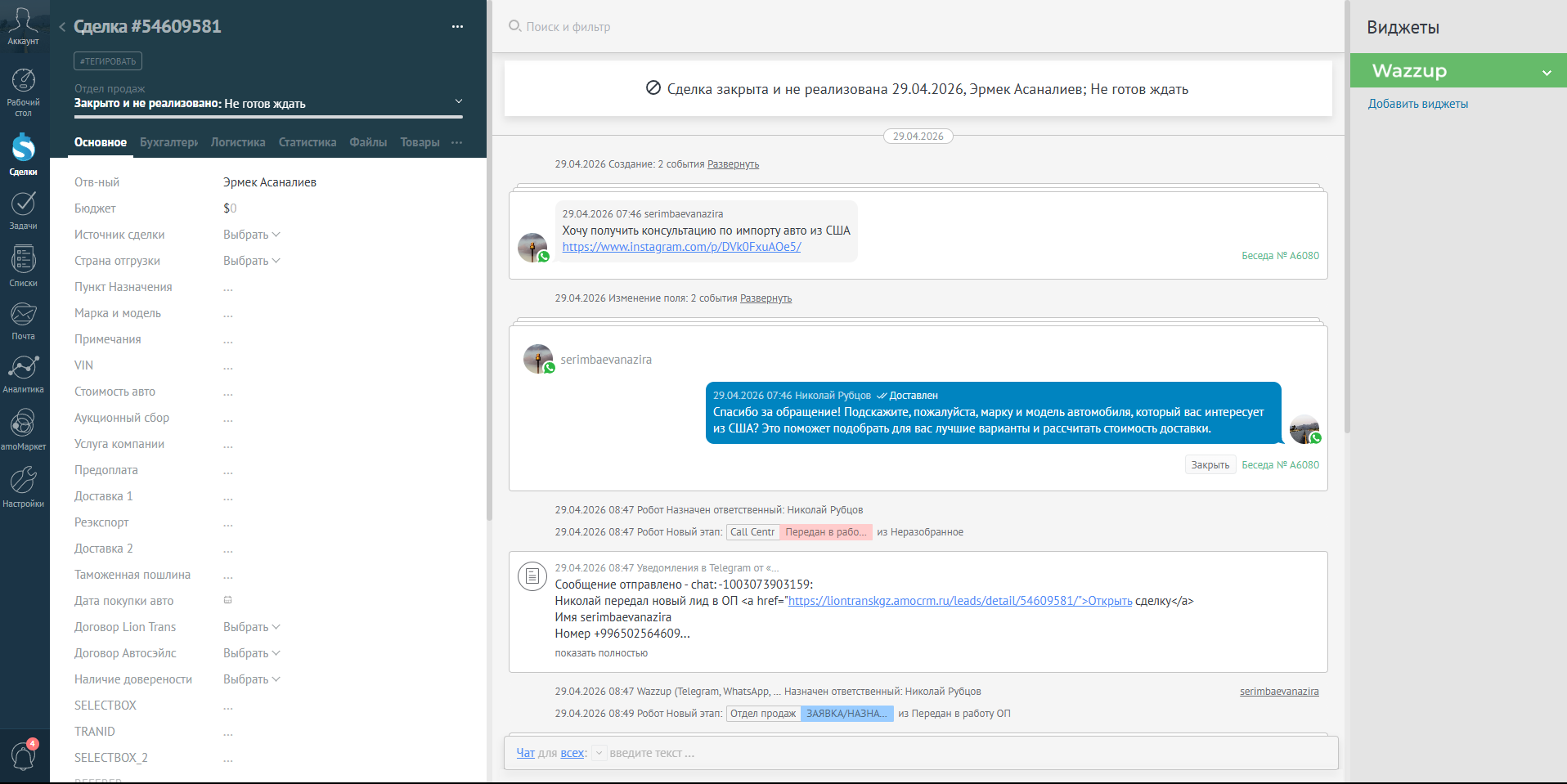1567x784 pixels.
Task: Click the Закрыть conversation button
Action: coord(1210,464)
